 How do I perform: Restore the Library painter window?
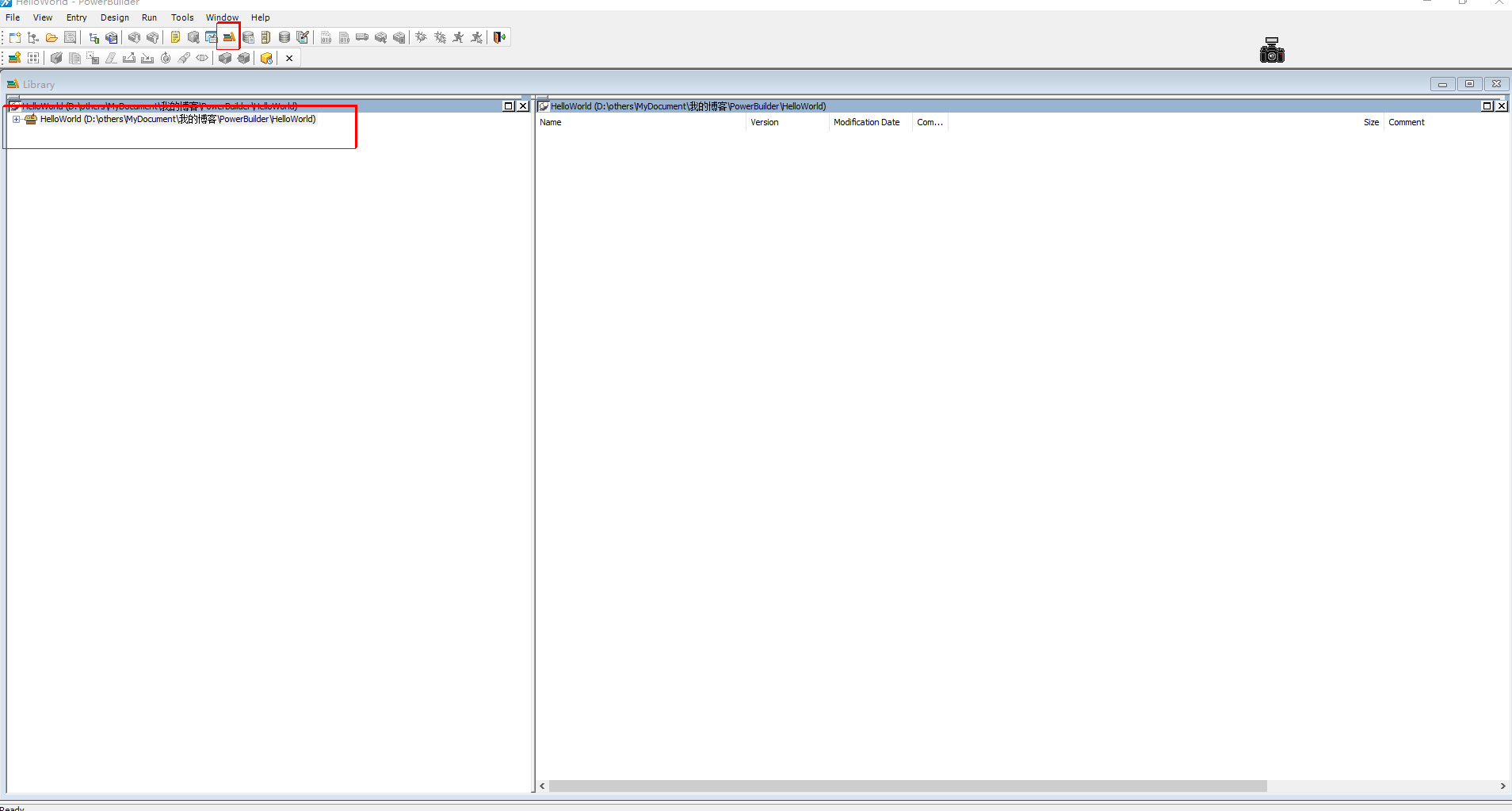click(x=1469, y=84)
